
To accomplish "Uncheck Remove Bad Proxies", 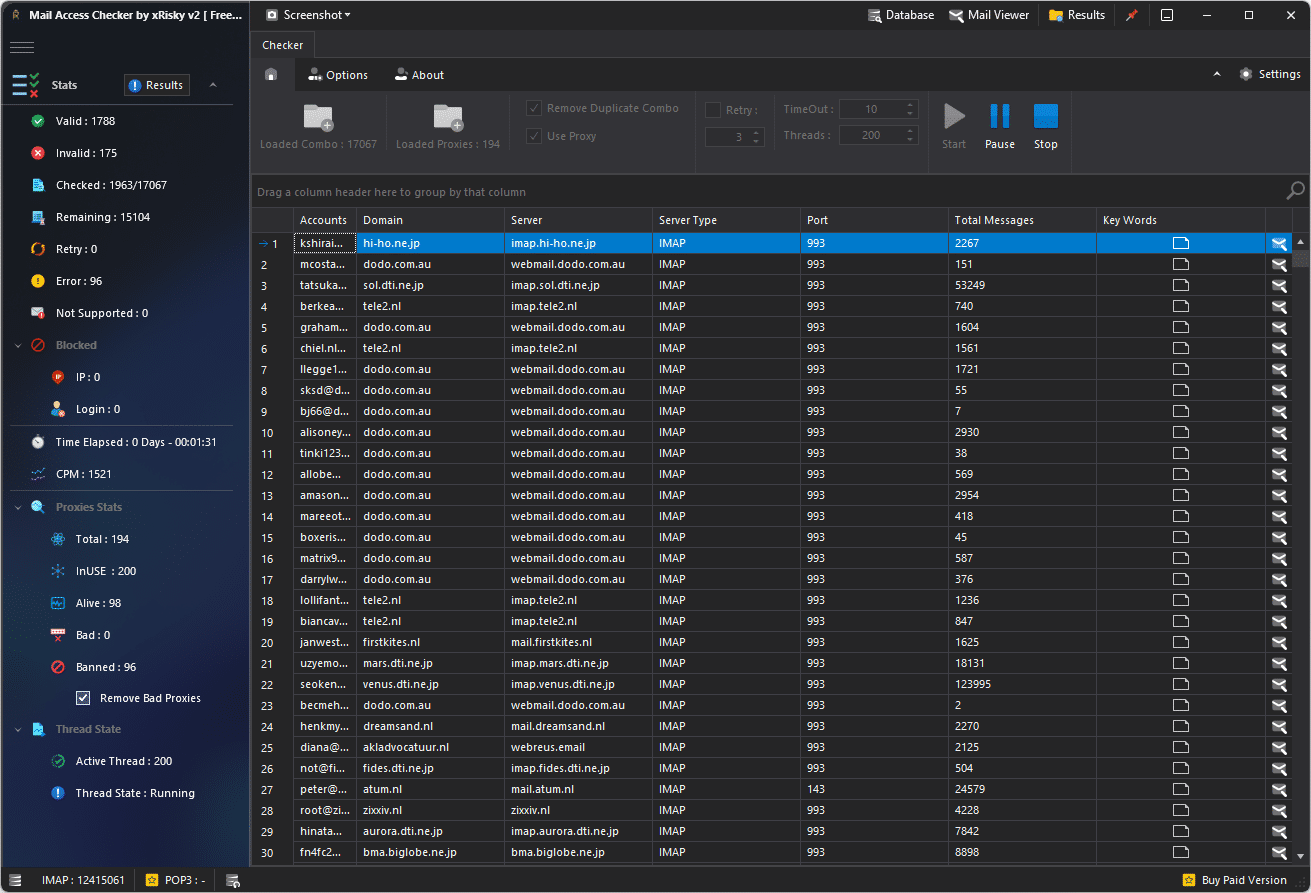I will 84,698.
